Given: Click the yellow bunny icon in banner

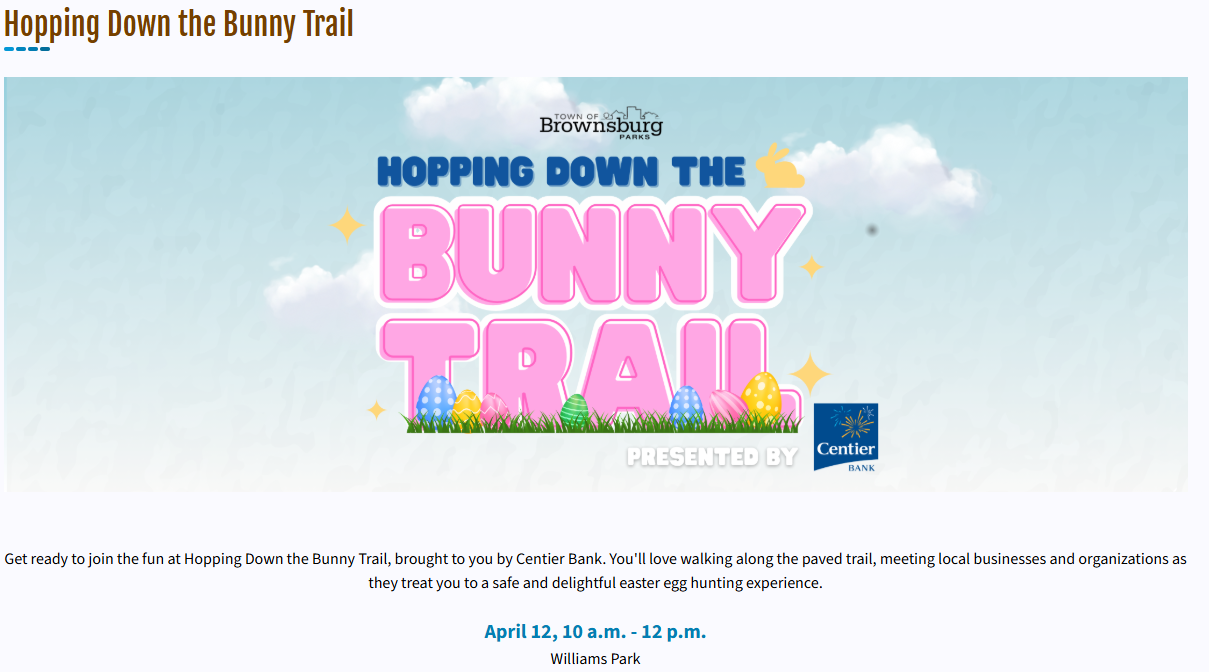Looking at the screenshot, I should click(x=780, y=166).
